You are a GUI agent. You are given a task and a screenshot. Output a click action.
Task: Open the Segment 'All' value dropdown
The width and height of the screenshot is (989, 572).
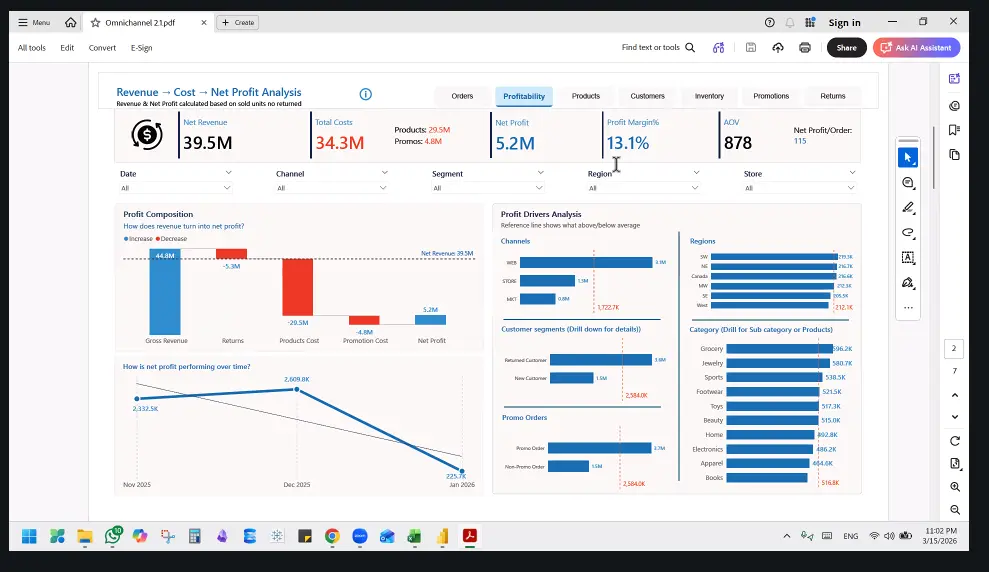point(488,188)
